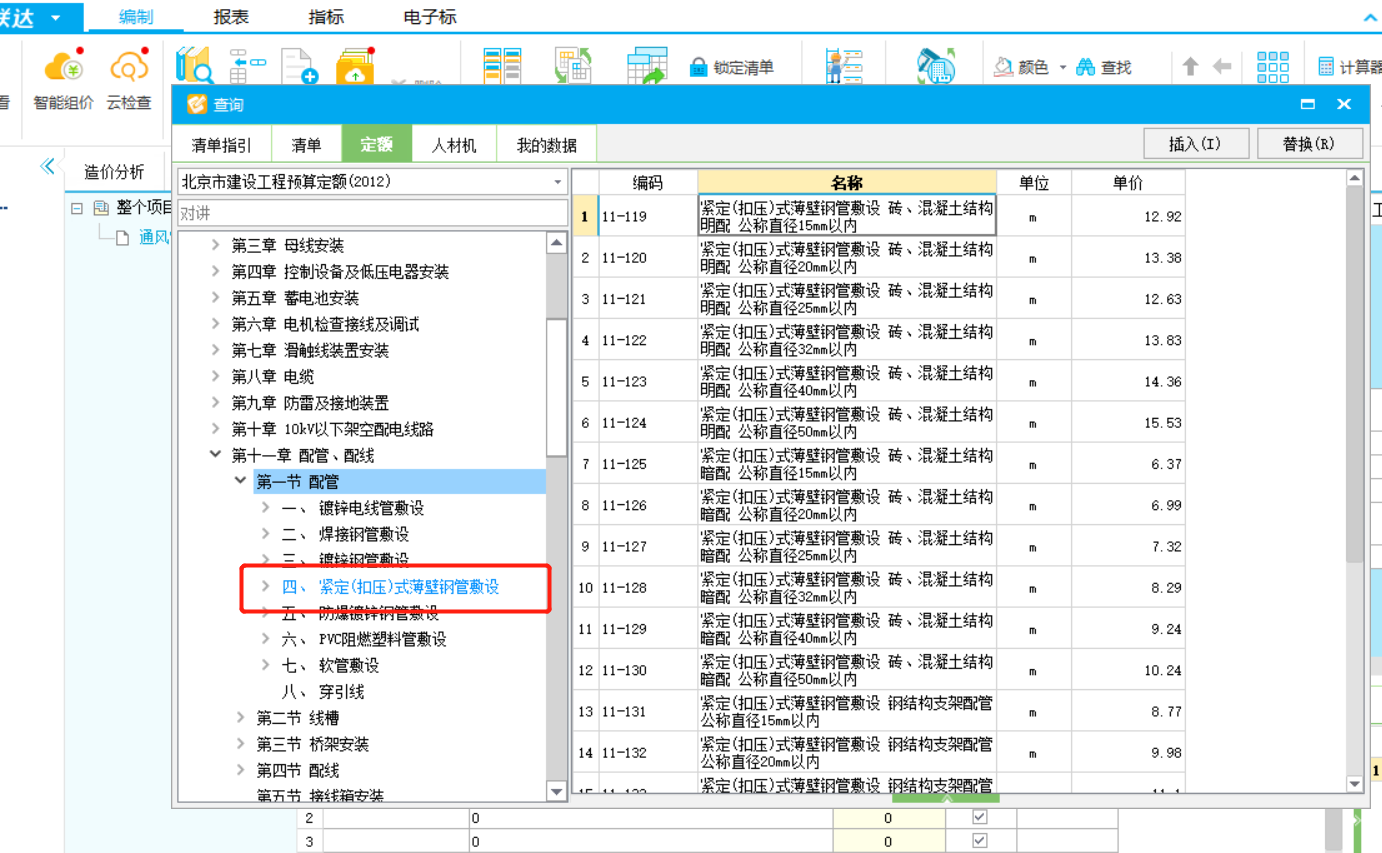Switch to the 电子标 ribbon tab
Screen dimensions: 1382x853
point(430,18)
